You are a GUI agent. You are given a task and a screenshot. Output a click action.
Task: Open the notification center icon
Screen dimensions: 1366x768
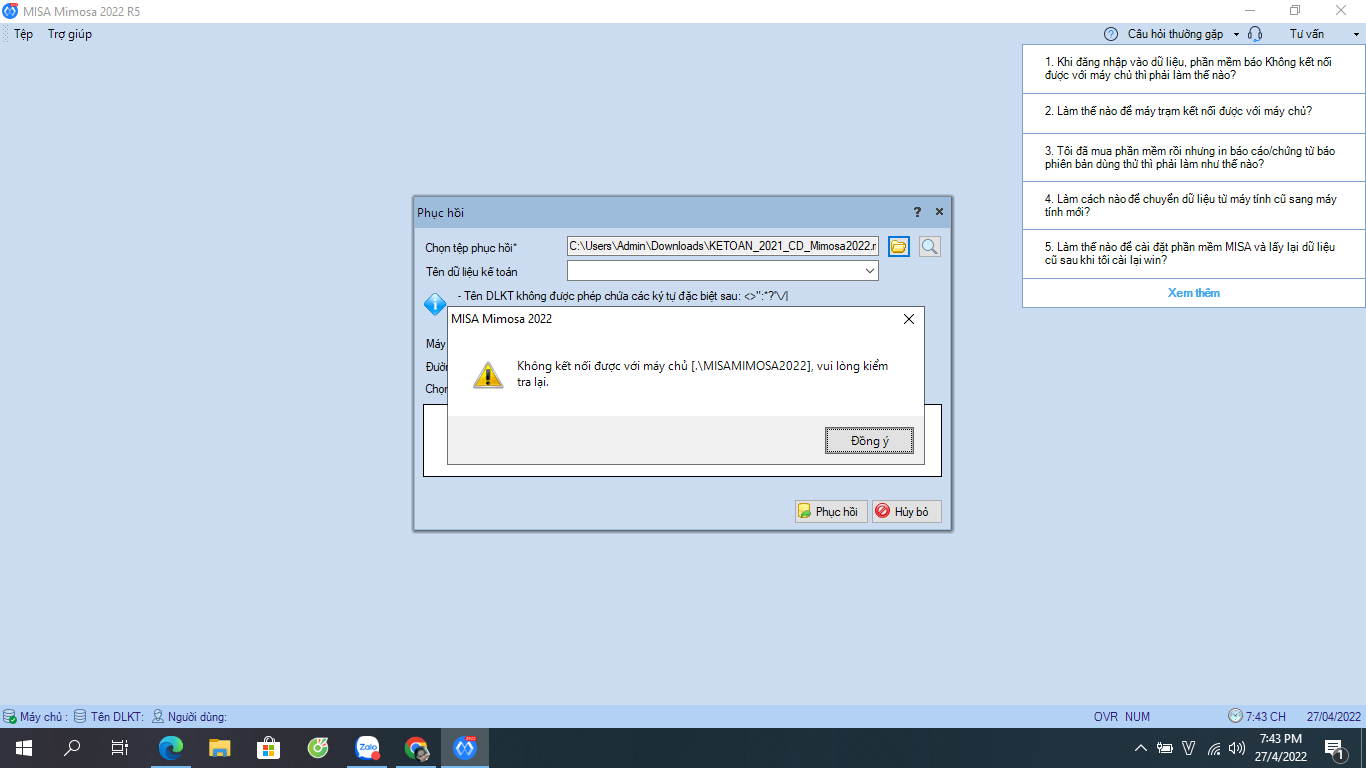[1334, 747]
